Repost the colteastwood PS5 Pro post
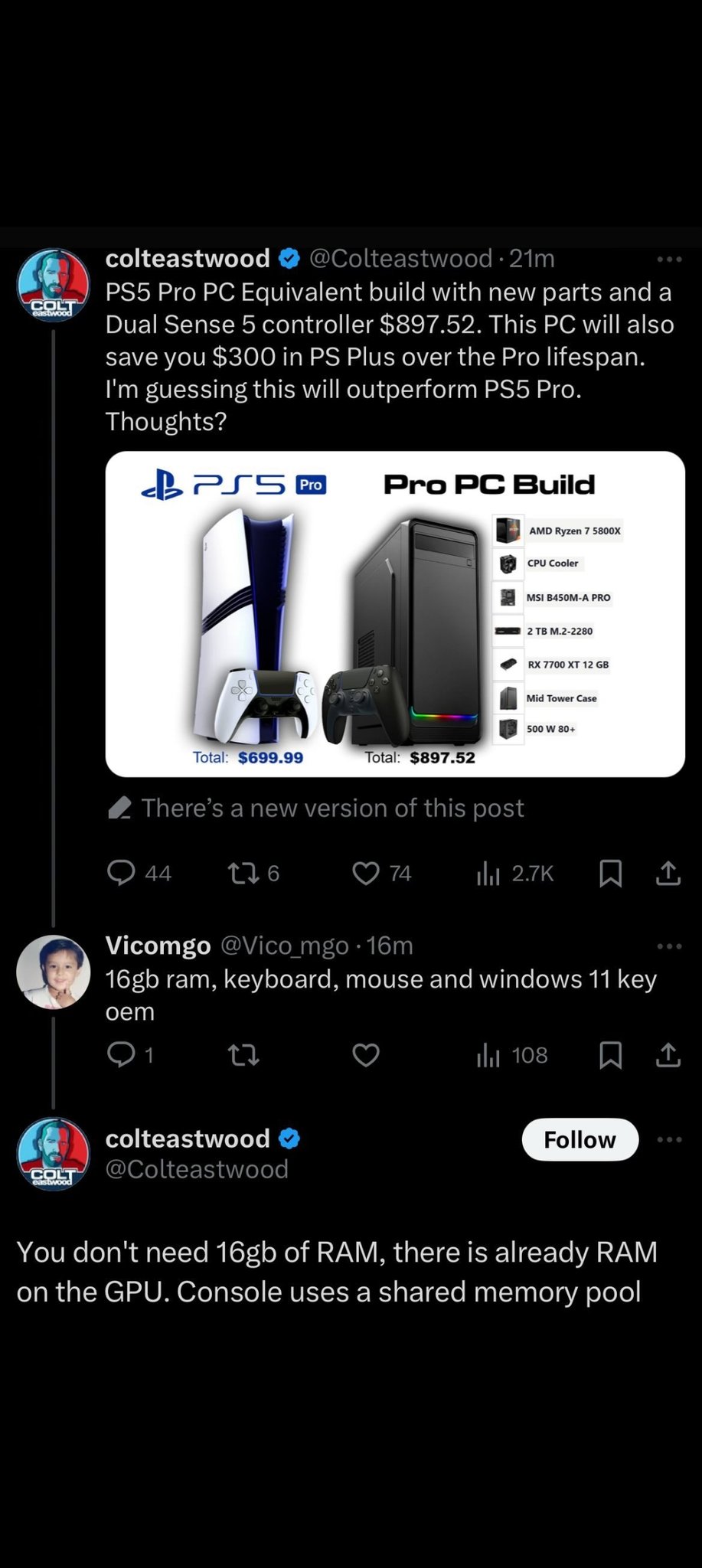Screen dimensions: 702x1568 [x=254, y=873]
